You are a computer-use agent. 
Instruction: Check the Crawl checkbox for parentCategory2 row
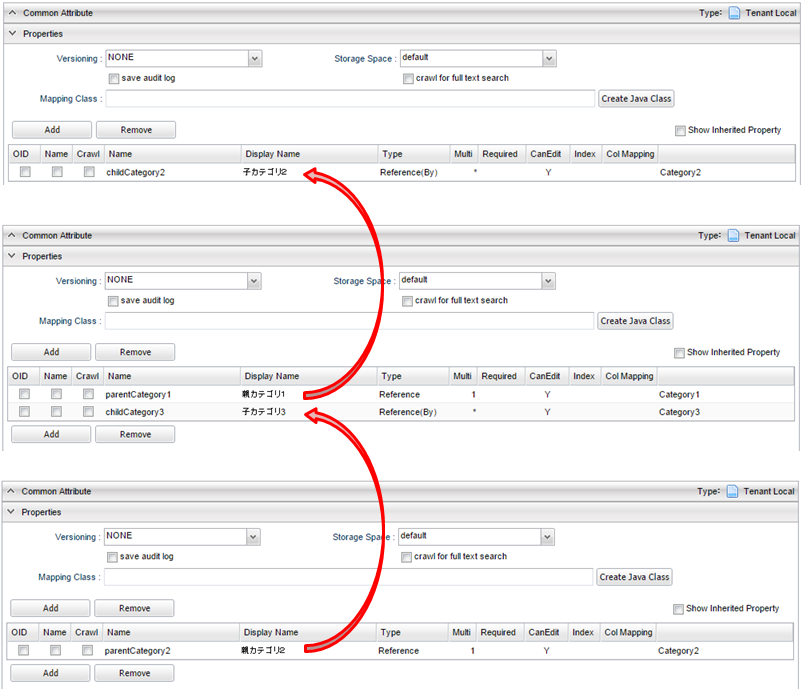(87, 650)
